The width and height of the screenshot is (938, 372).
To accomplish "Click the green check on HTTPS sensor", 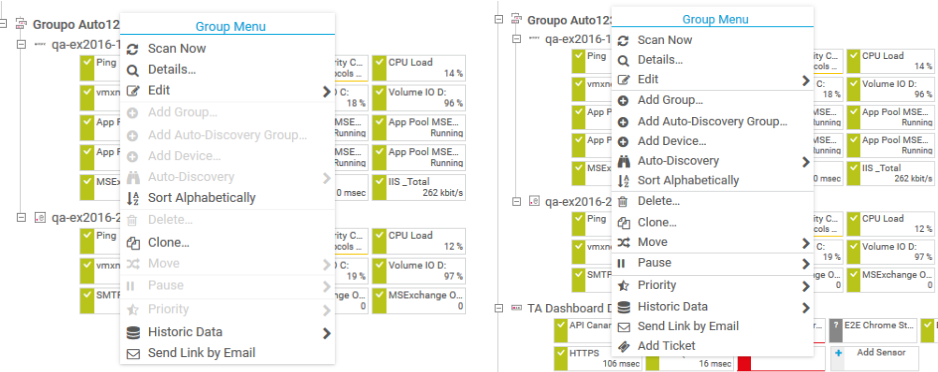I will 561,359.
